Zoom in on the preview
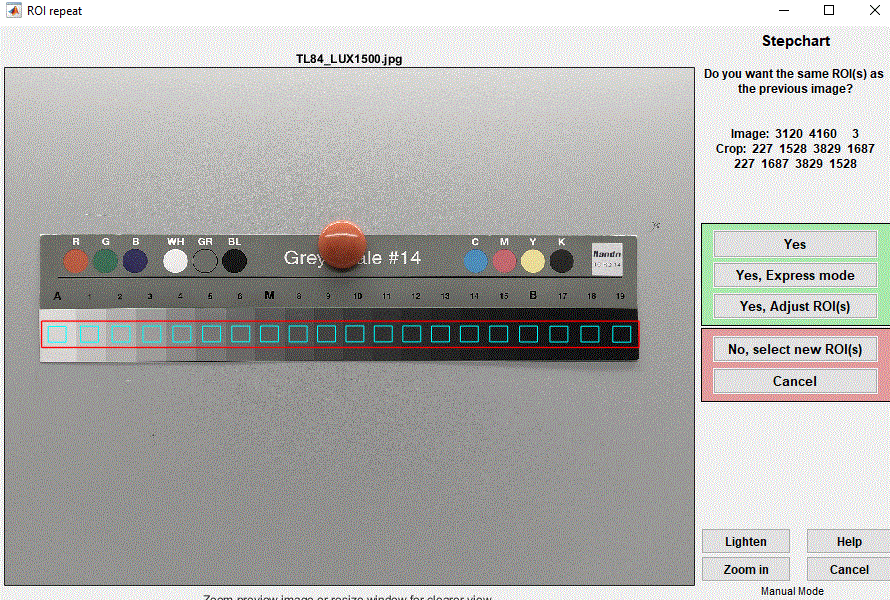Image resolution: width=890 pixels, height=600 pixels. coord(745,569)
